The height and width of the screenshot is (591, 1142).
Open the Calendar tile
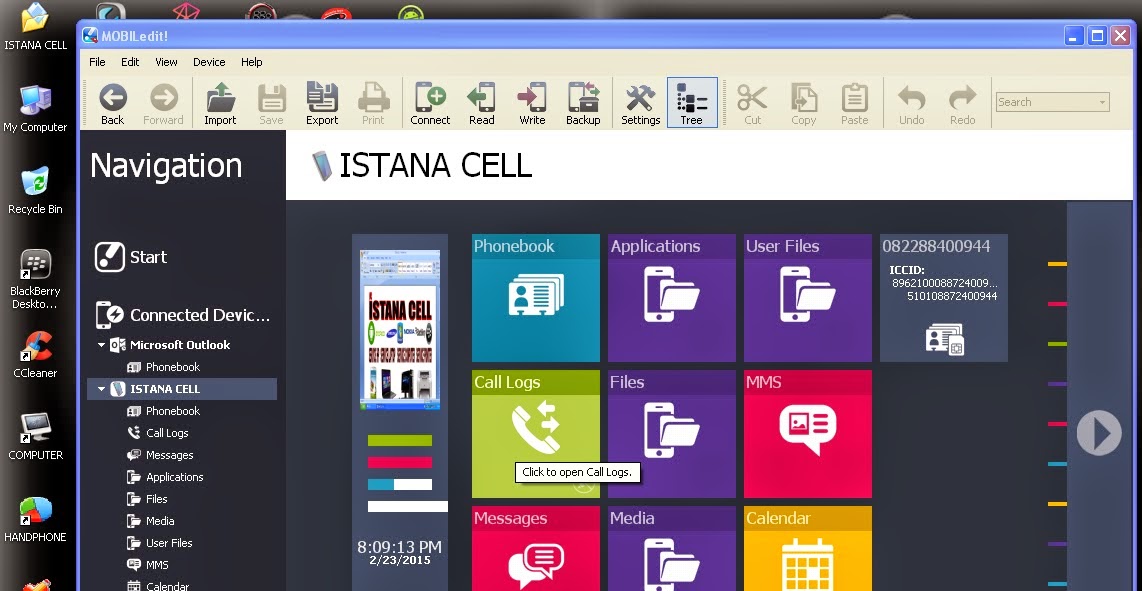tap(808, 548)
